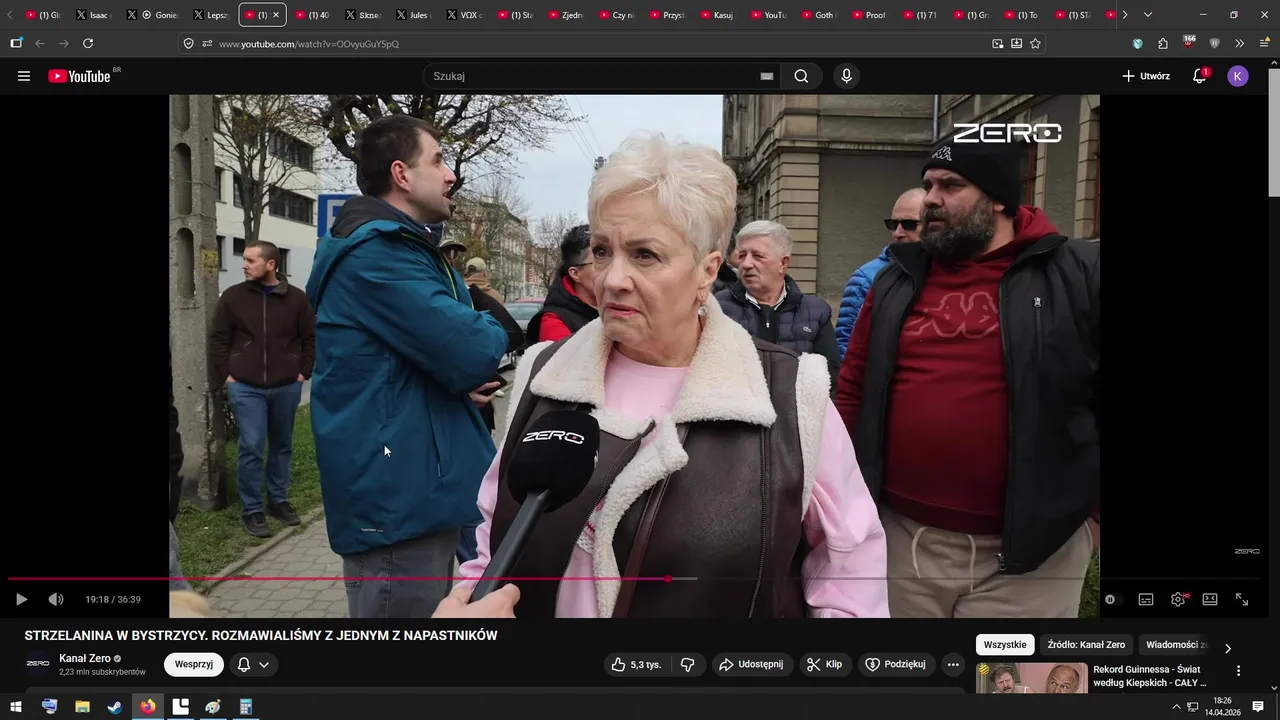Click the browser address bar URL
The image size is (1280, 720).
coord(309,44)
